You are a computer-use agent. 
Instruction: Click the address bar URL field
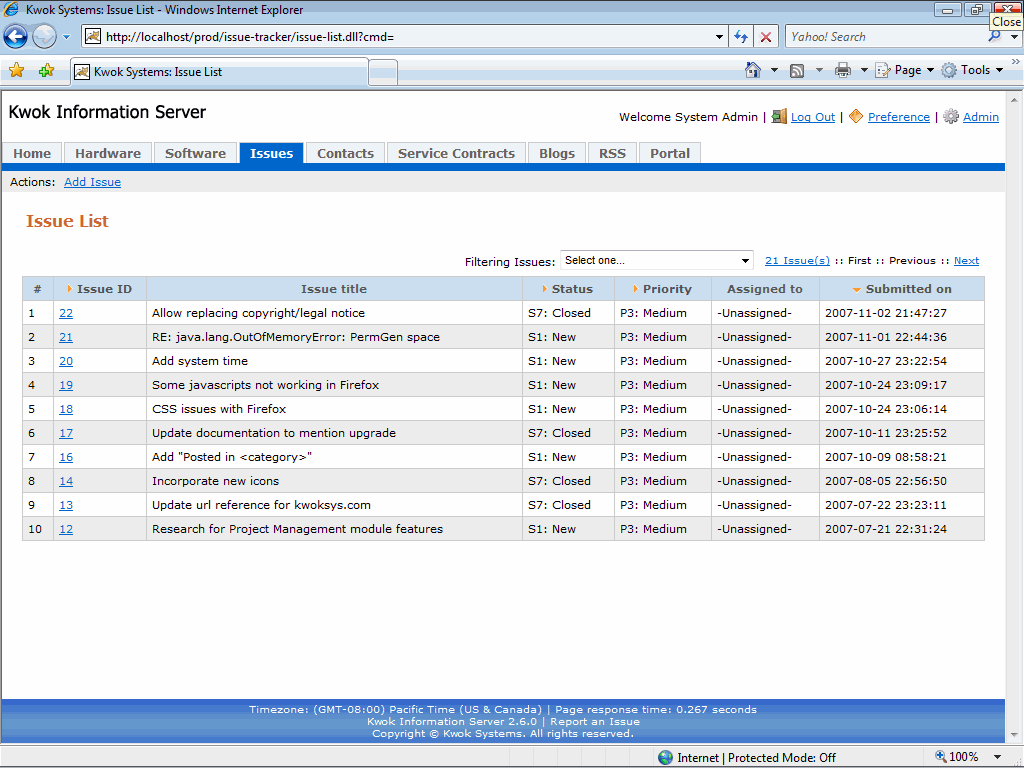tap(398, 37)
